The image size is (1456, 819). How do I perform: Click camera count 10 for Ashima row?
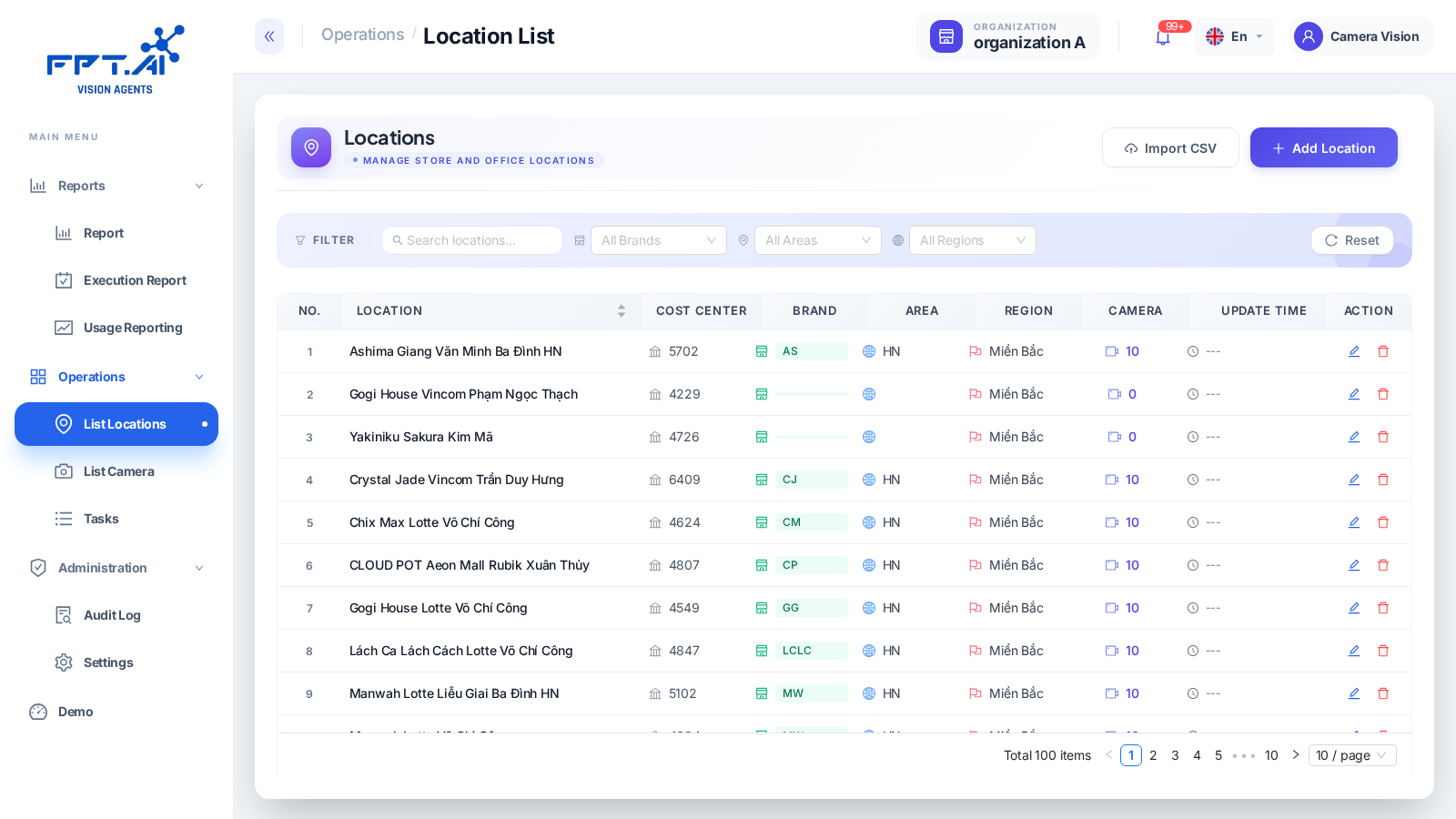pyautogui.click(x=1132, y=351)
